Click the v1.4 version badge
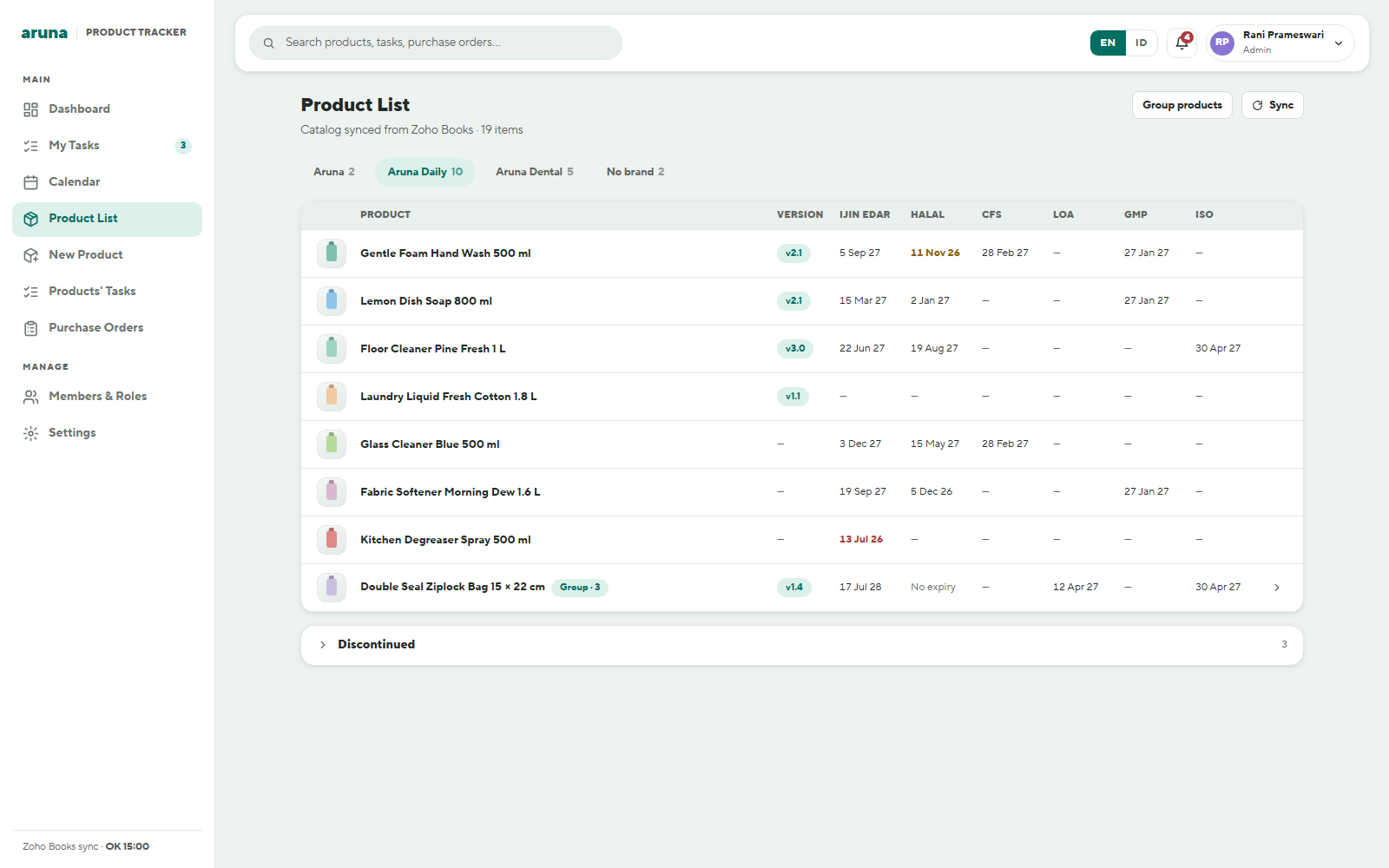1389x868 pixels. tap(793, 588)
